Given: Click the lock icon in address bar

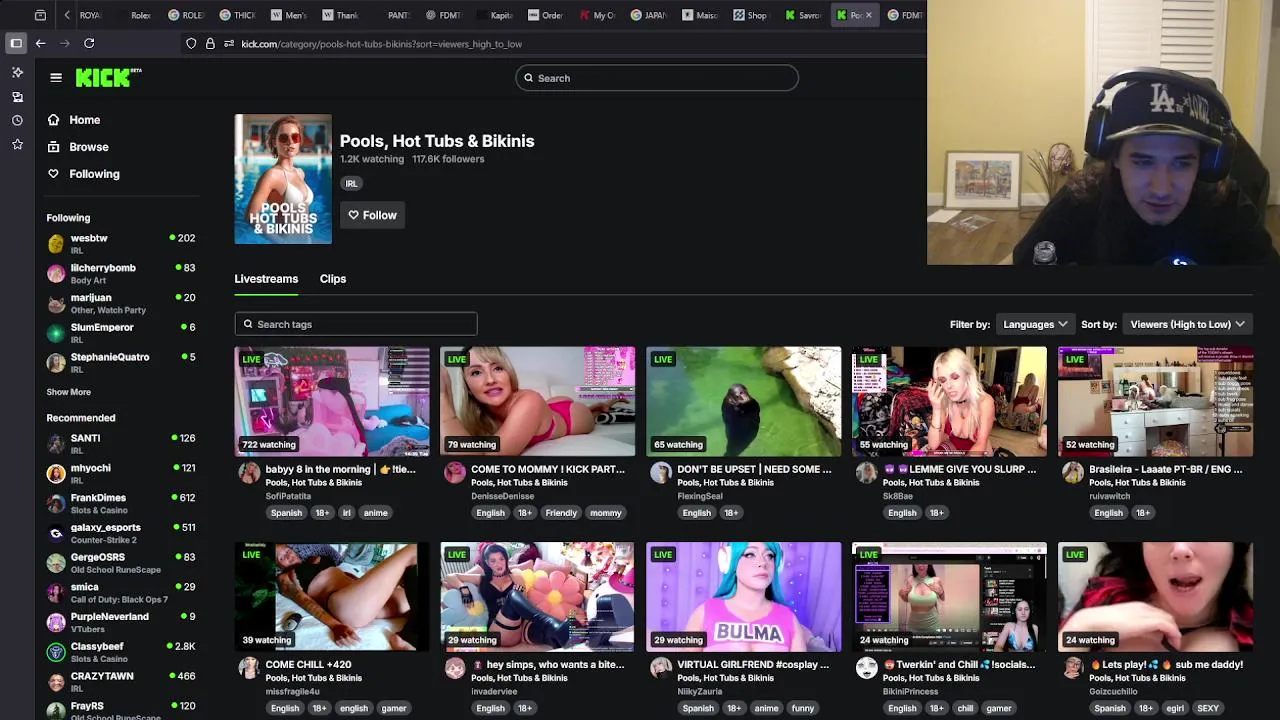Looking at the screenshot, I should pos(210,44).
